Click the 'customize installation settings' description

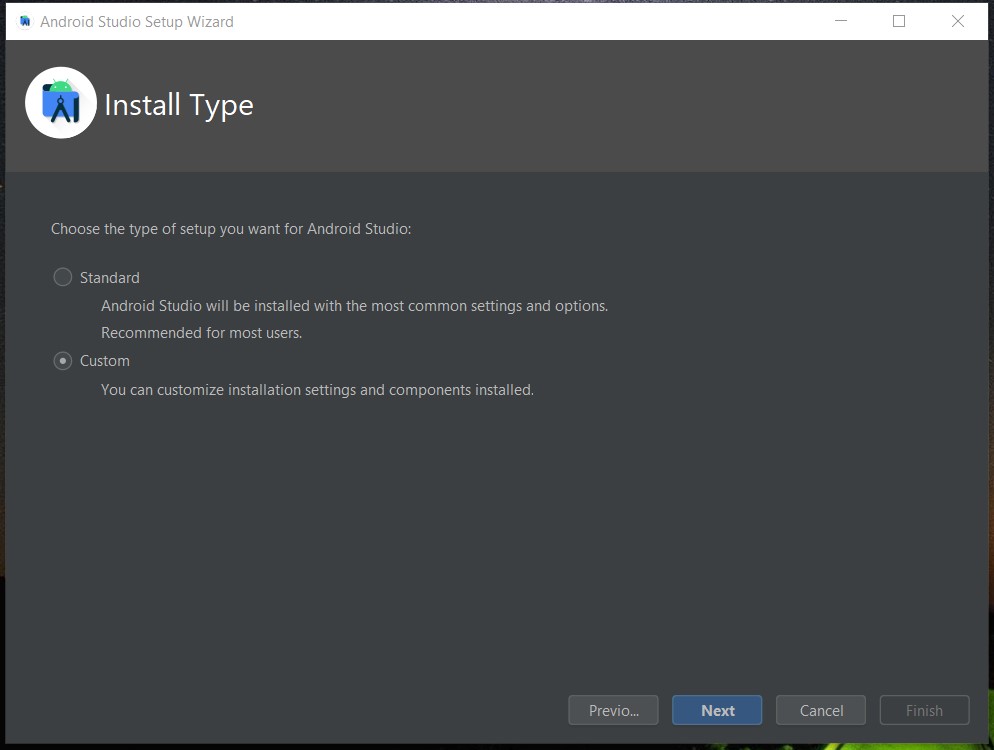[x=317, y=390]
